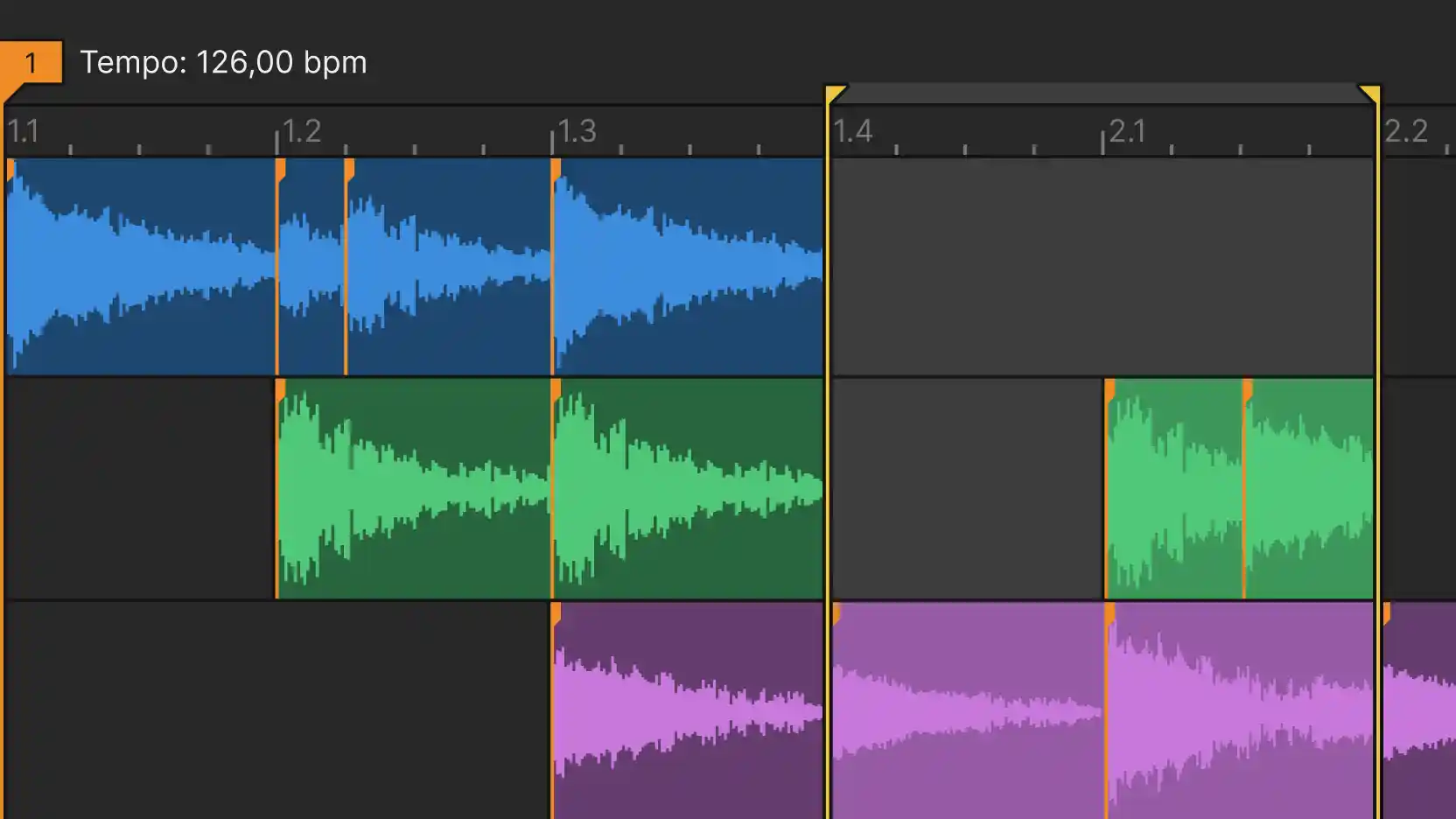Click the Tempo: 126,00 bpm label

click(x=223, y=62)
